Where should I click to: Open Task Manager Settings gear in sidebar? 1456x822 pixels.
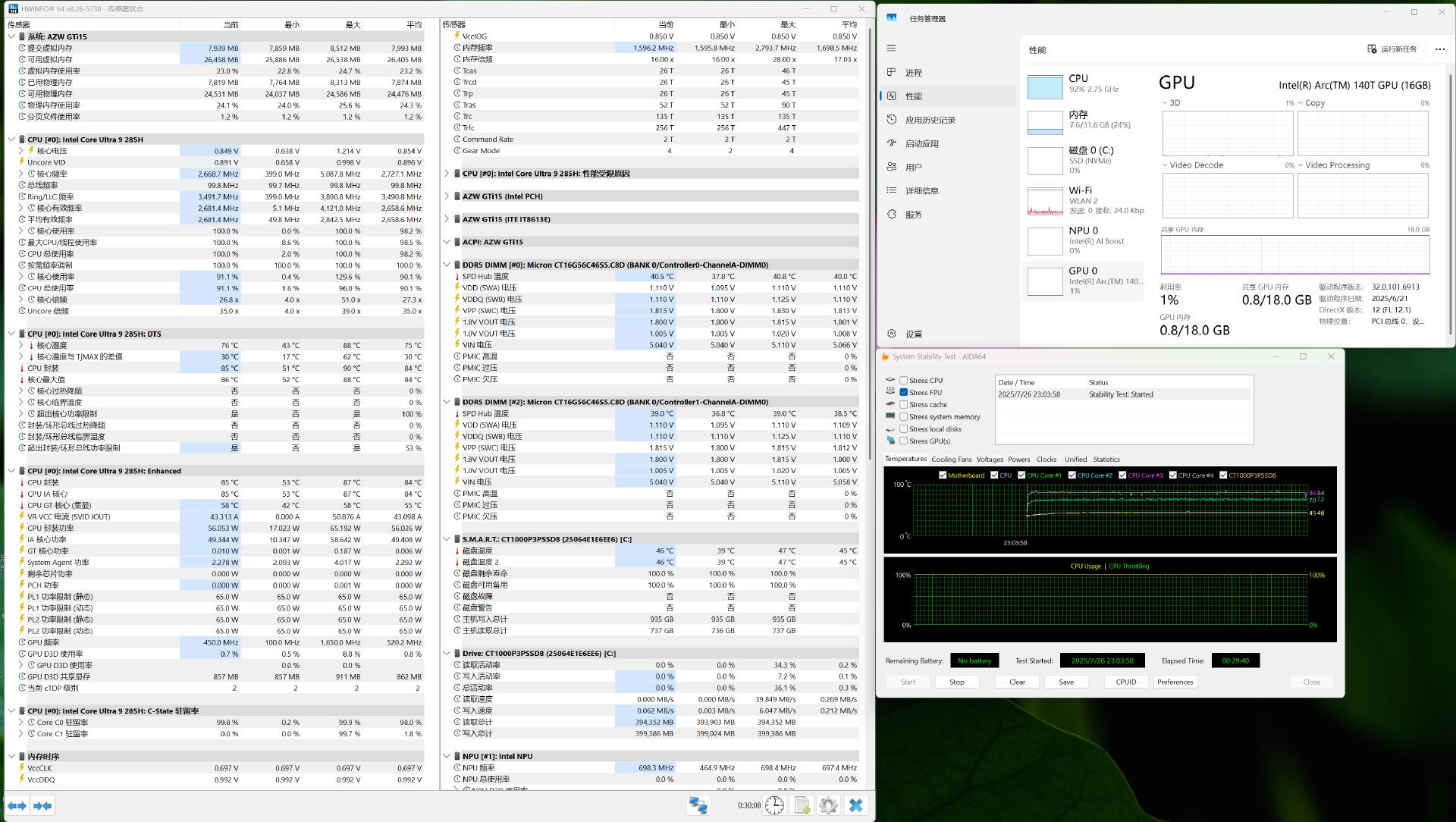[892, 334]
